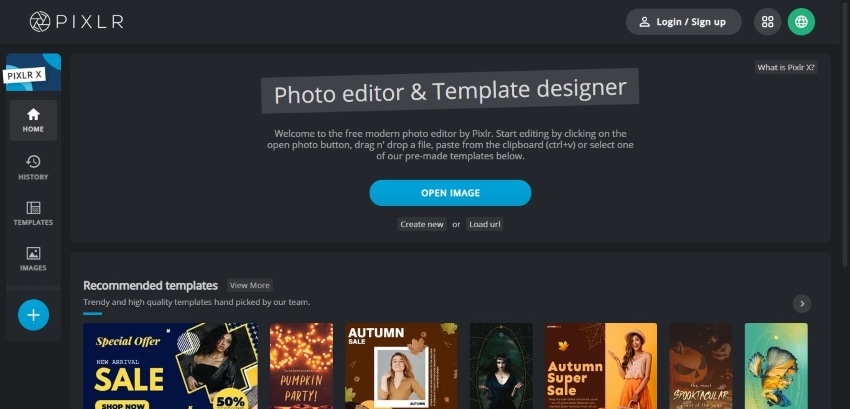
Task: Open Images in the sidebar
Action: point(33,259)
